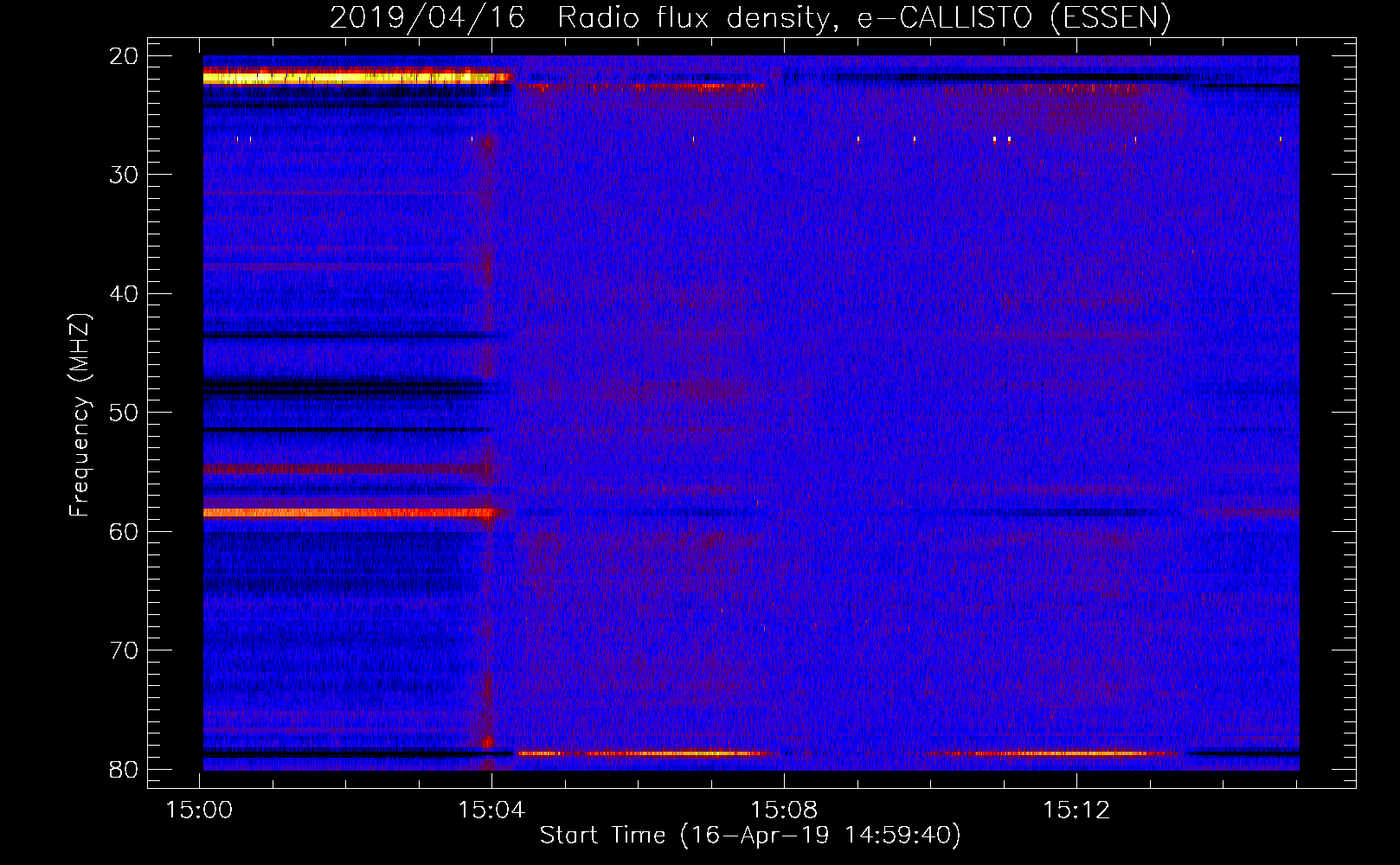The image size is (1400, 865).
Task: Click the 20 MHz frequency tick label
Action: click(x=124, y=56)
